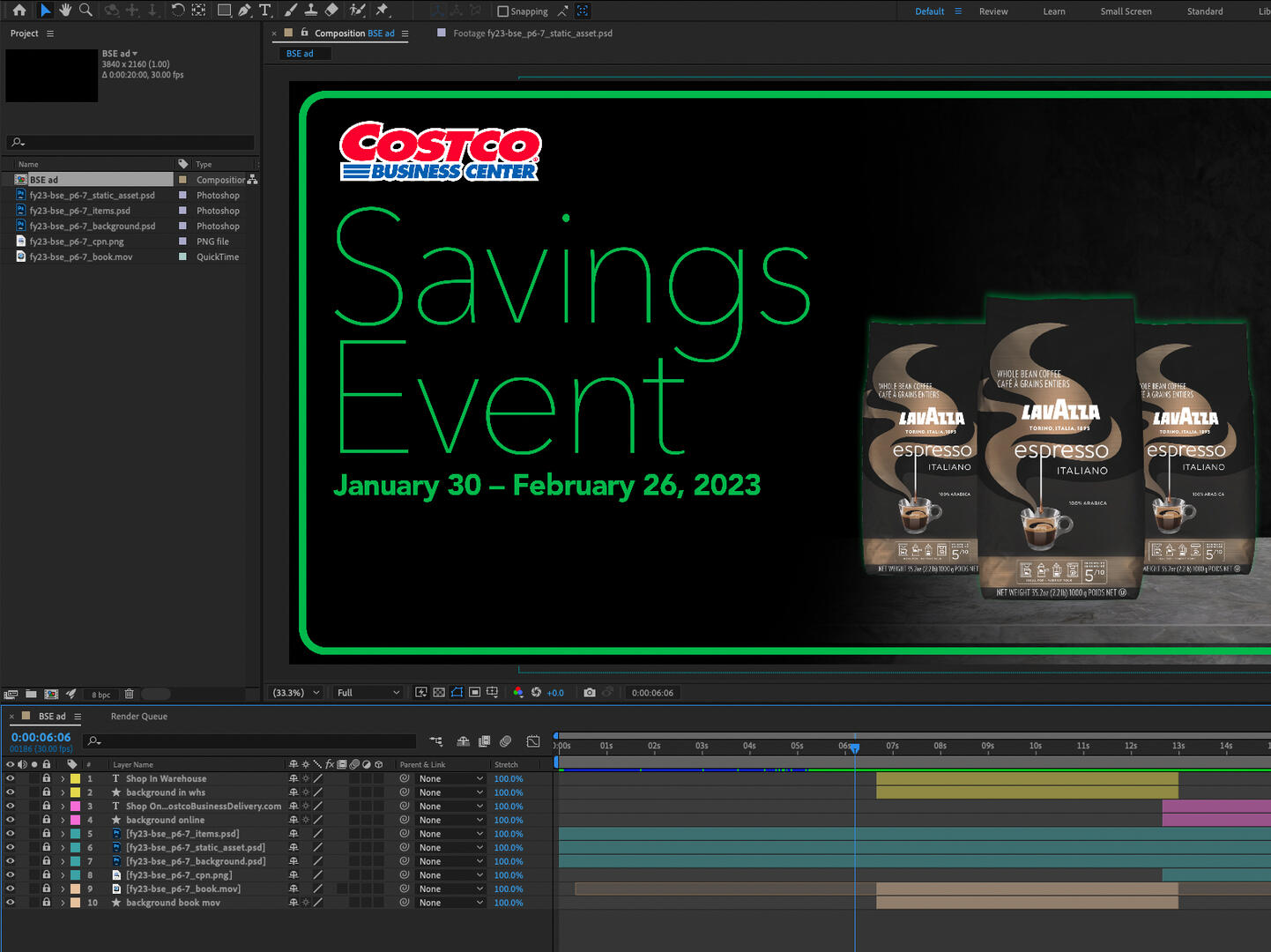Select fy23-bse_p6-7_book.mov in Project panel

80,257
